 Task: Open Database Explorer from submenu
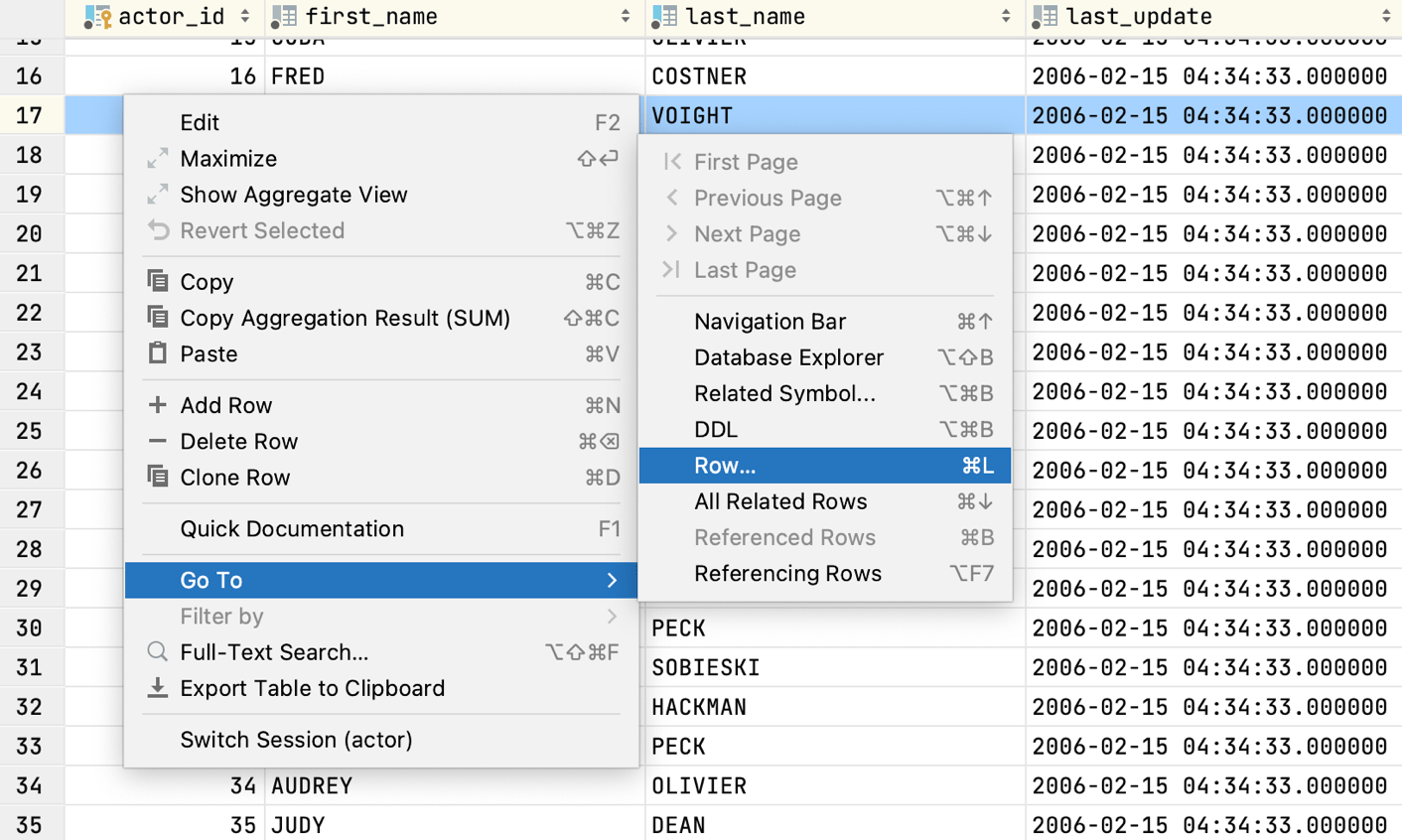825,357
